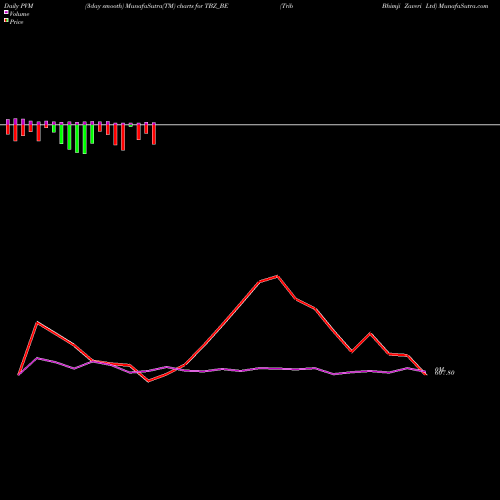
Task: Click the '(3day smooth) MunafaSutra(TM) charts for TBZ_BE' heading
Action: pos(157,6)
